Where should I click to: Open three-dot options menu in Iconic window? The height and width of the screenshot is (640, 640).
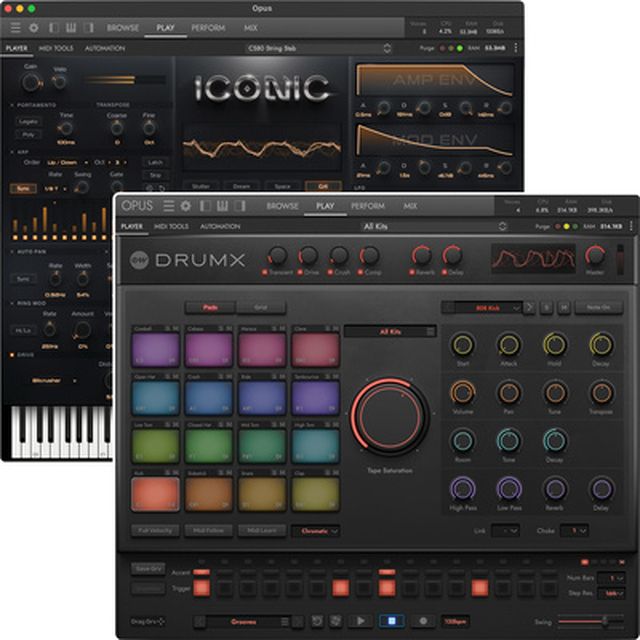516,48
